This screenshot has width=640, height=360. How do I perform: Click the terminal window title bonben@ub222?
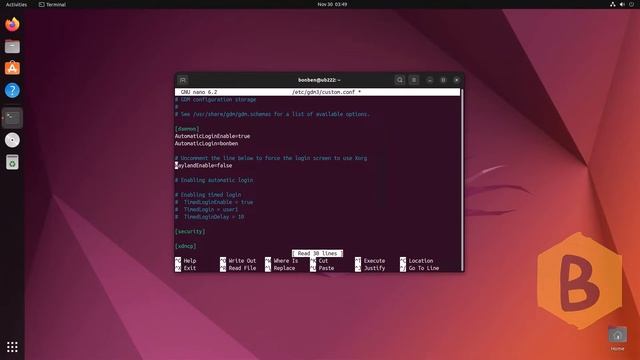tap(319, 80)
